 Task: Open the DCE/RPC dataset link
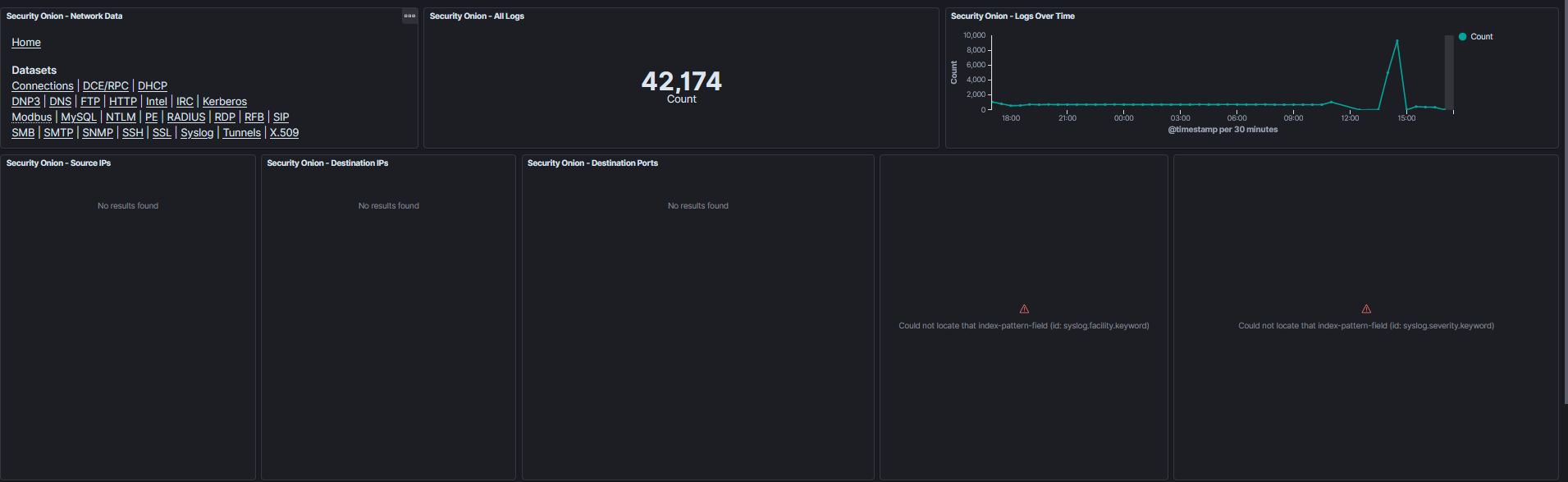click(106, 85)
